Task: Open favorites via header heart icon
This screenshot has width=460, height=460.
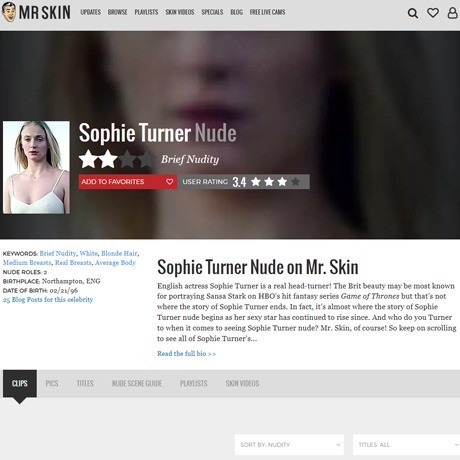Action: tap(433, 13)
